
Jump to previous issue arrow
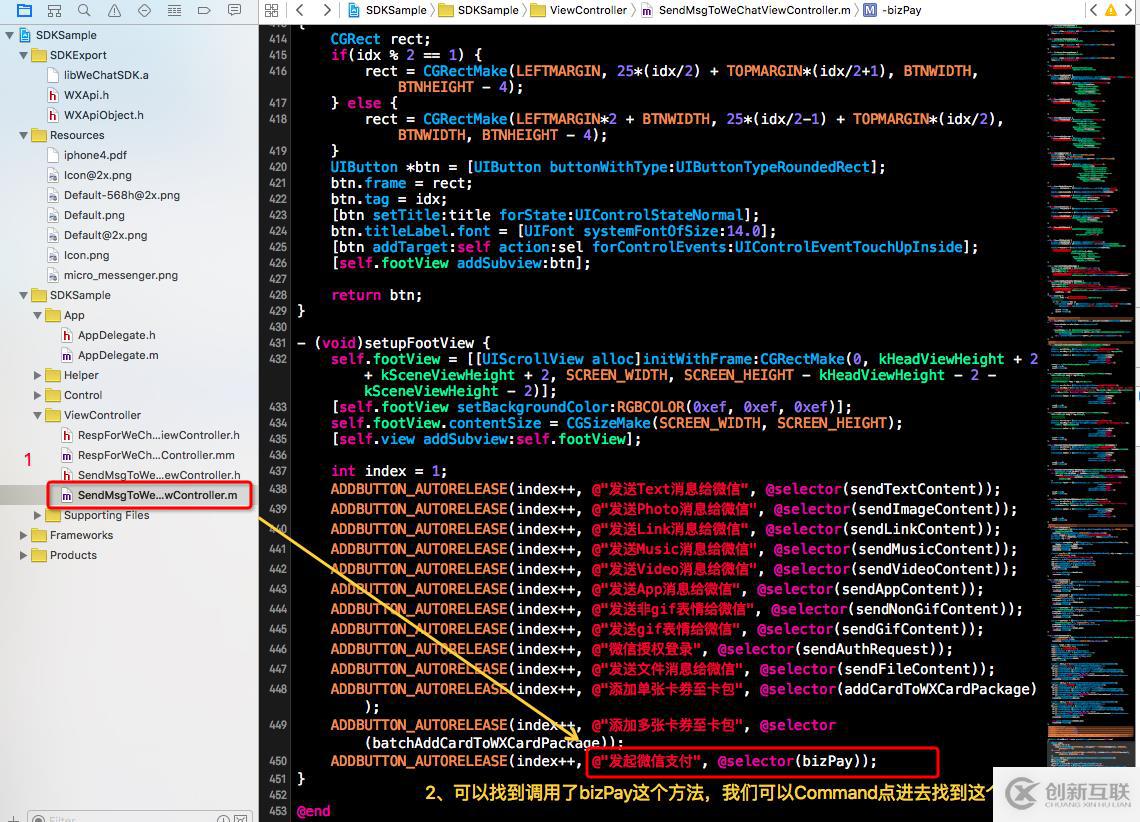click(x=1093, y=10)
